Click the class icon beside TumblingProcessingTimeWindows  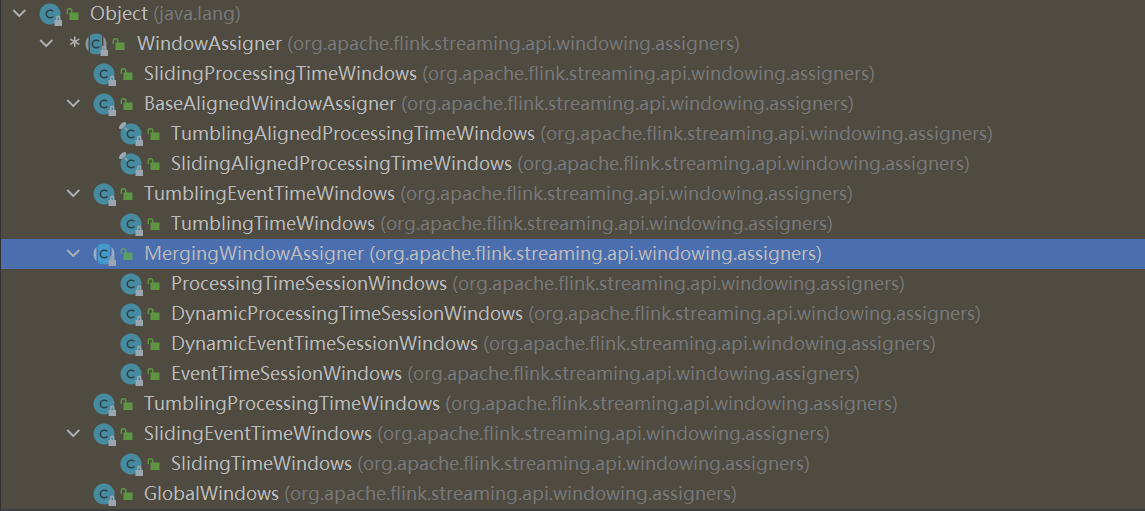point(103,404)
